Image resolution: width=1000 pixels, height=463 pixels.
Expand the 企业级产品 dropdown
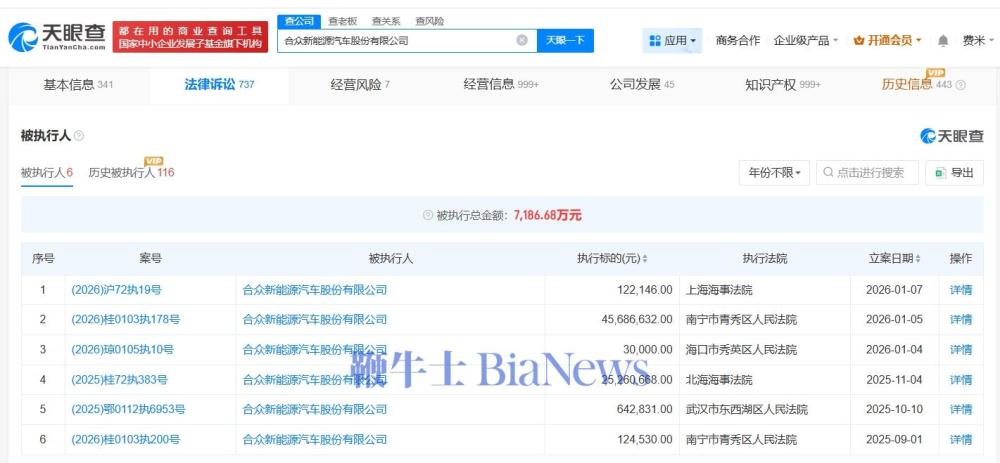coord(805,41)
